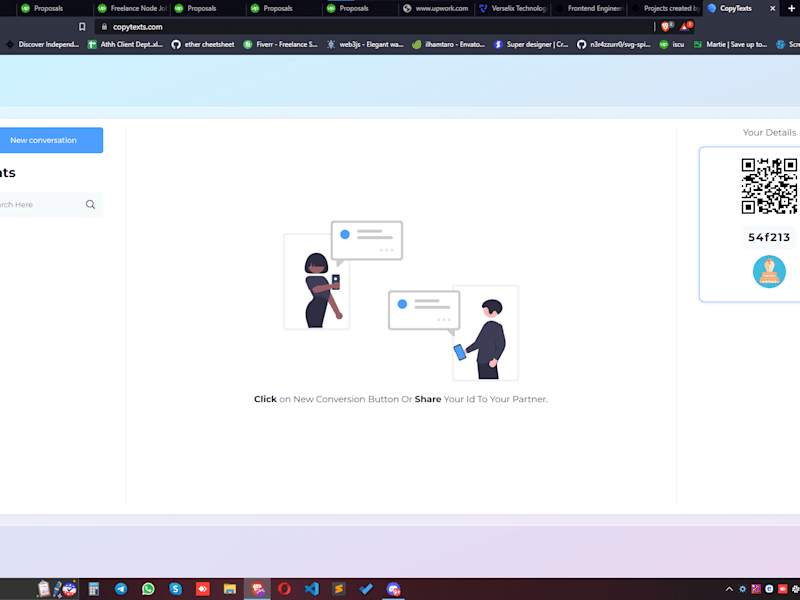Switch to the Freelance Node Jobs tab
This screenshot has height=600, width=800.
pos(132,8)
